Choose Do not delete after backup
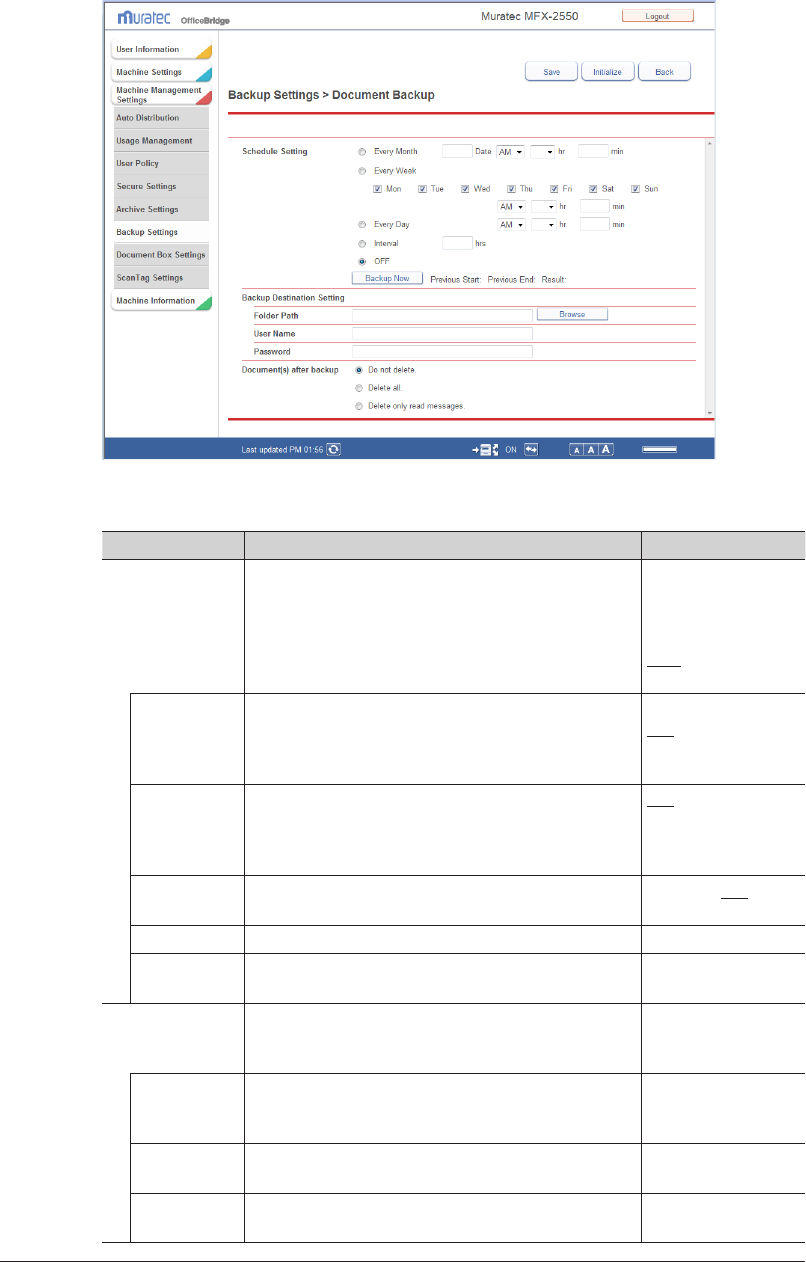806x1262 pixels. coord(360,370)
